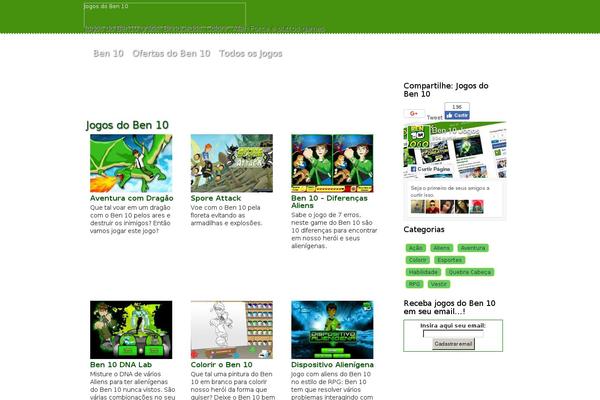The image size is (600, 400).
Task: Click Ben 10 - Diferenças Aliens title
Action: coord(329,202)
